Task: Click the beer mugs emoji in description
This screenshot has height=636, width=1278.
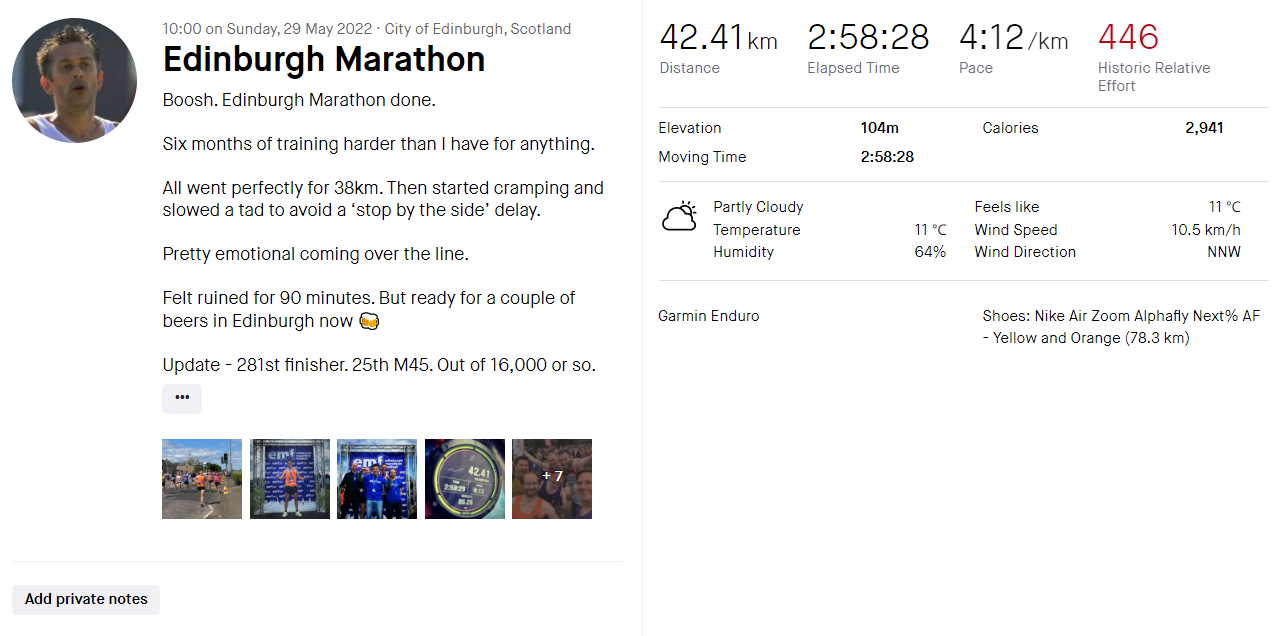Action: coord(369,322)
